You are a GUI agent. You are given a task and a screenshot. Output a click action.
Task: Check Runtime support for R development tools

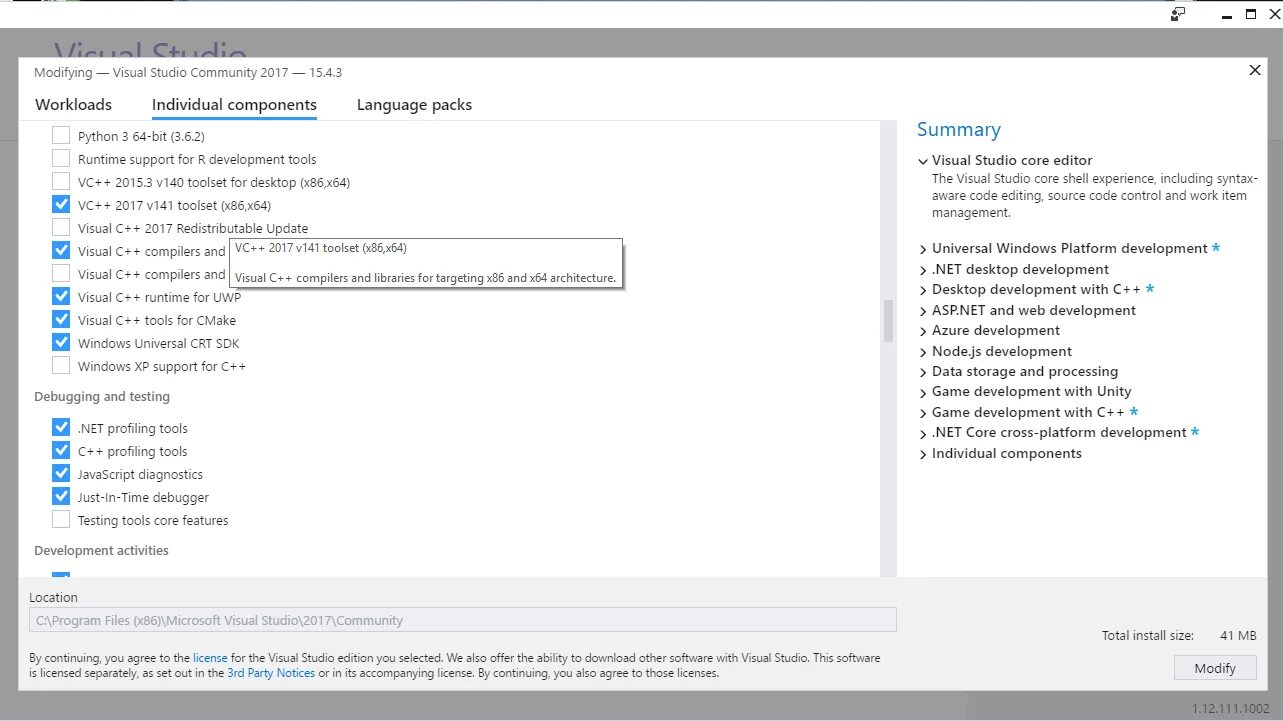(61, 159)
